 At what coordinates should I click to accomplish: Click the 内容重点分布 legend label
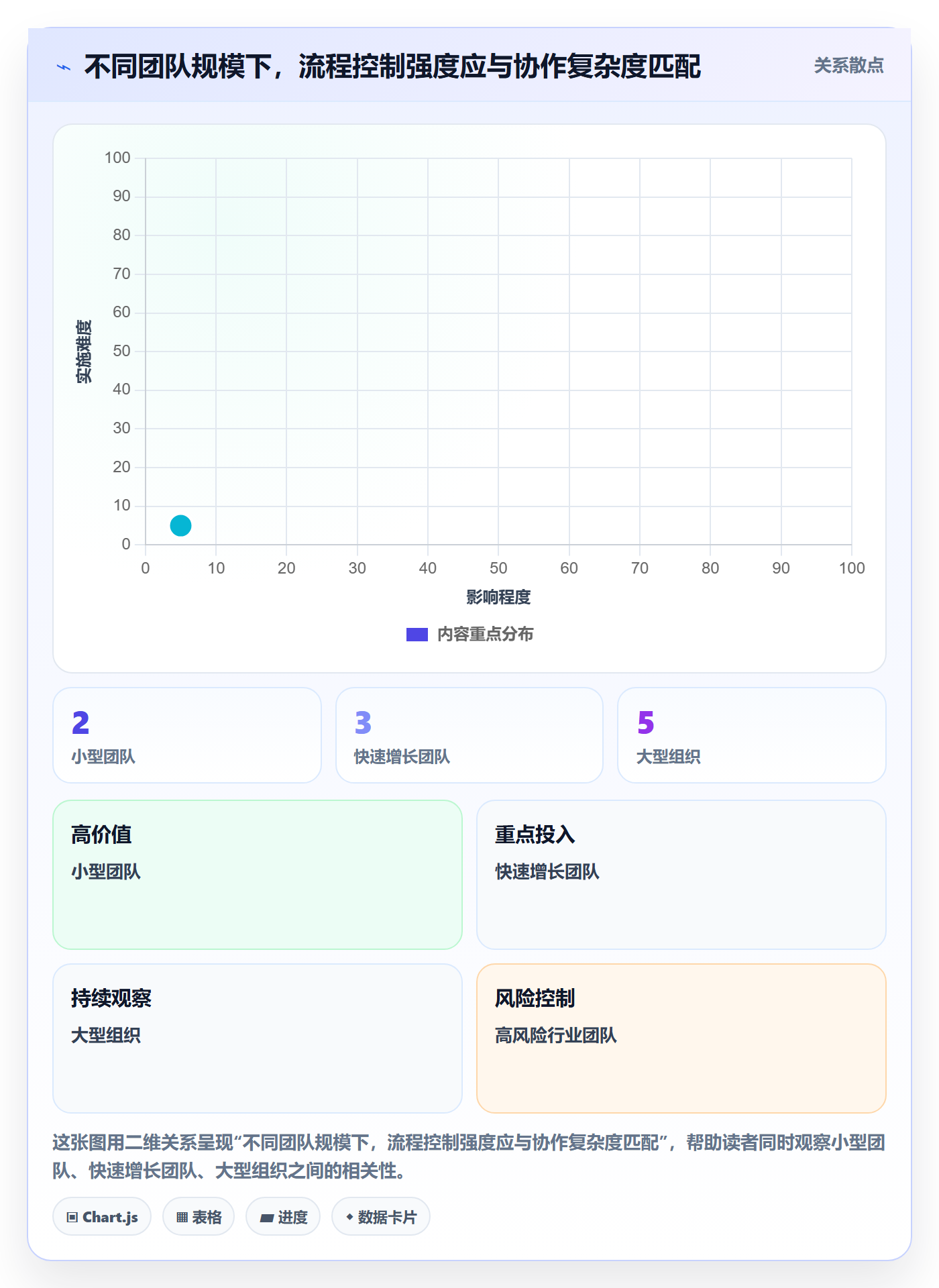[485, 635]
